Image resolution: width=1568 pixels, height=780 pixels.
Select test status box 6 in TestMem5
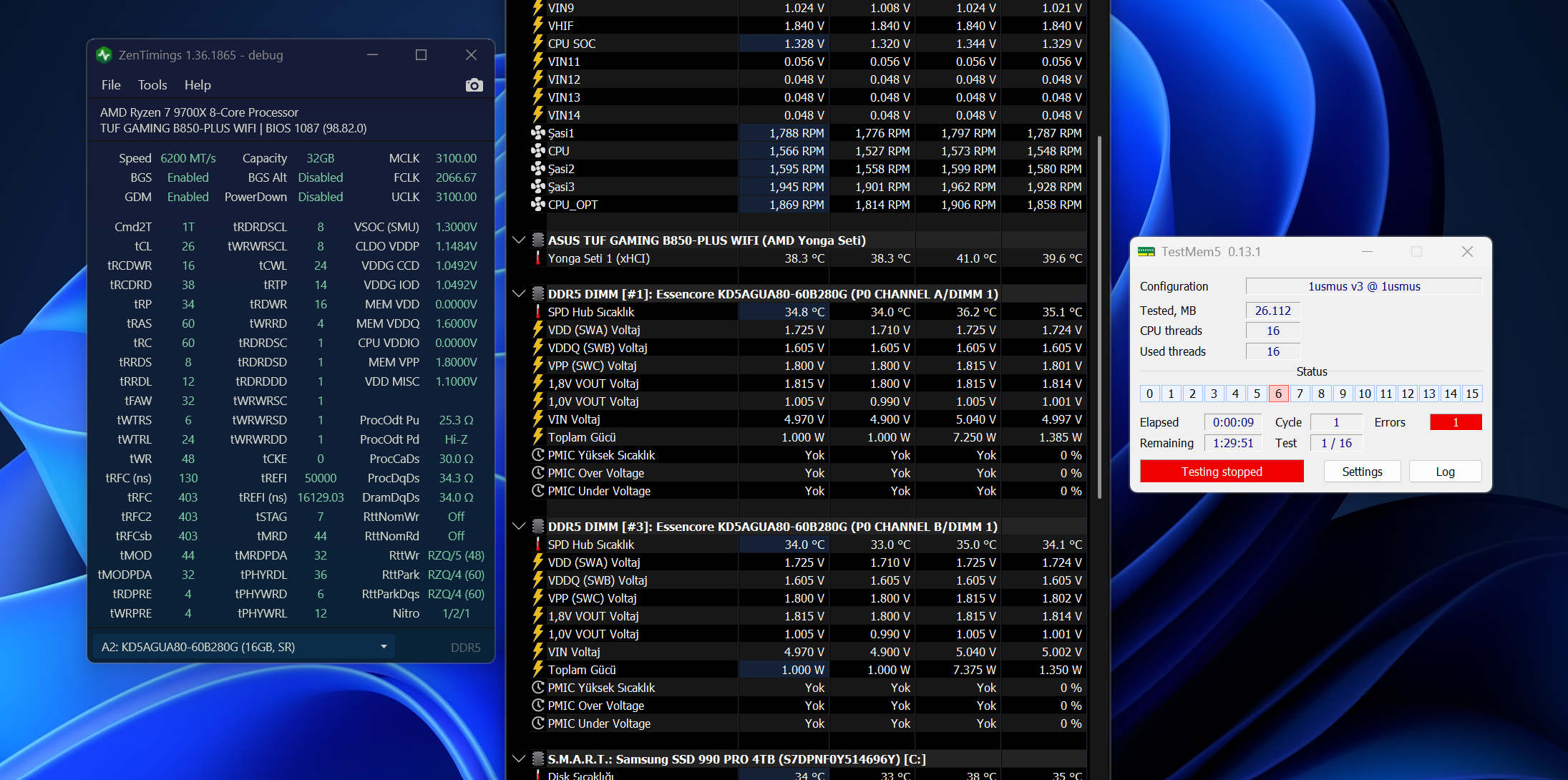[x=1278, y=394]
